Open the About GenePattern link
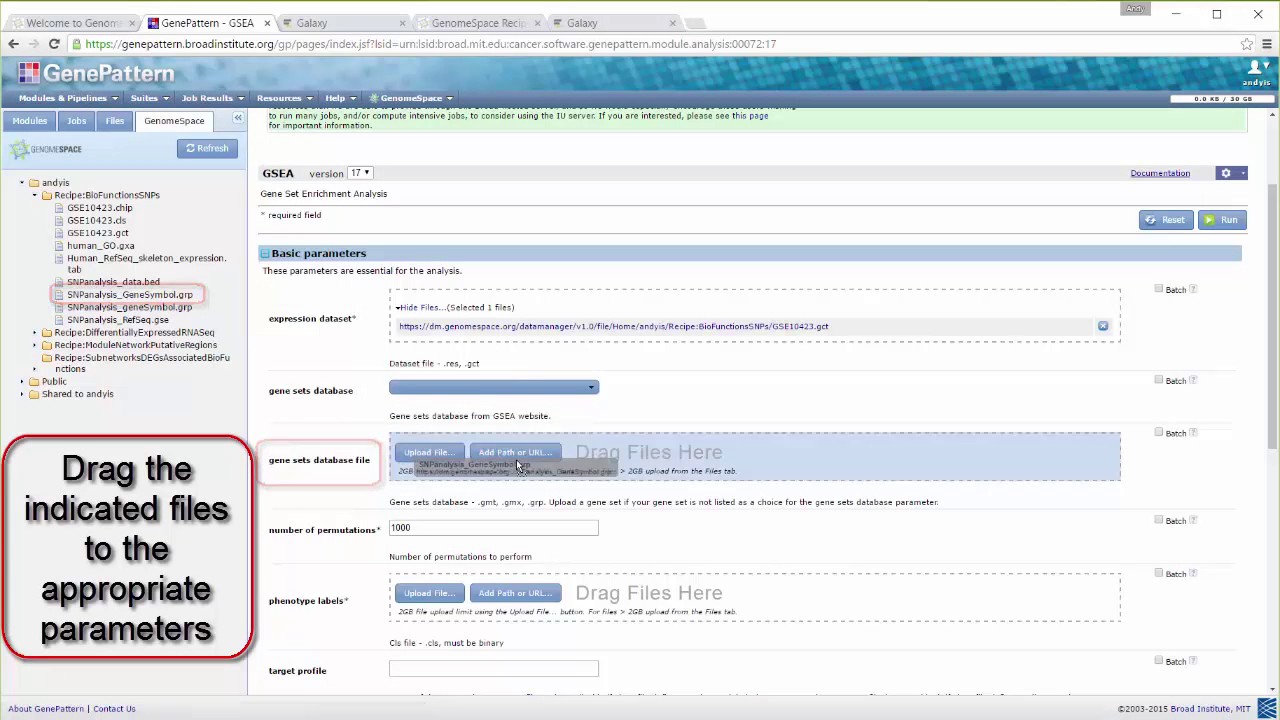 [x=46, y=709]
